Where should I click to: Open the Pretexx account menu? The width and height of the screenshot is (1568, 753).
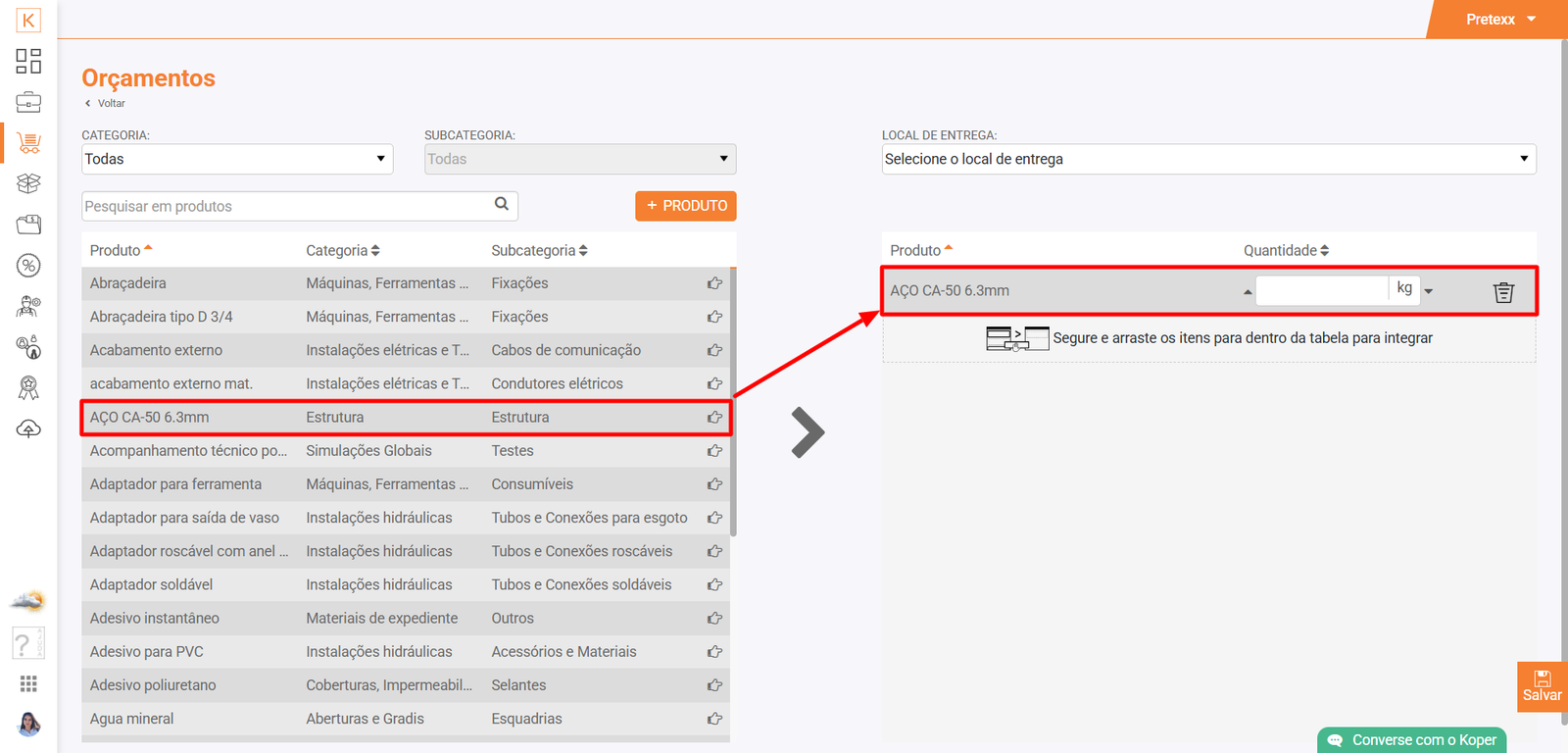click(1499, 20)
